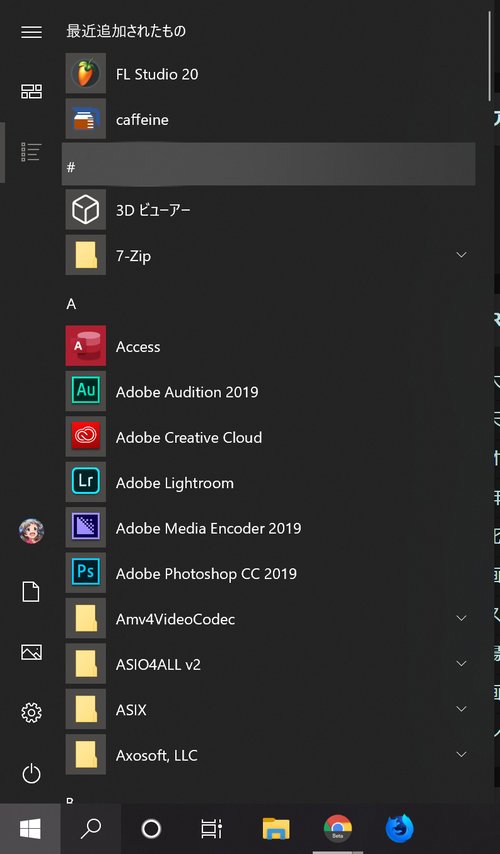Open the red Access icon

point(86,346)
